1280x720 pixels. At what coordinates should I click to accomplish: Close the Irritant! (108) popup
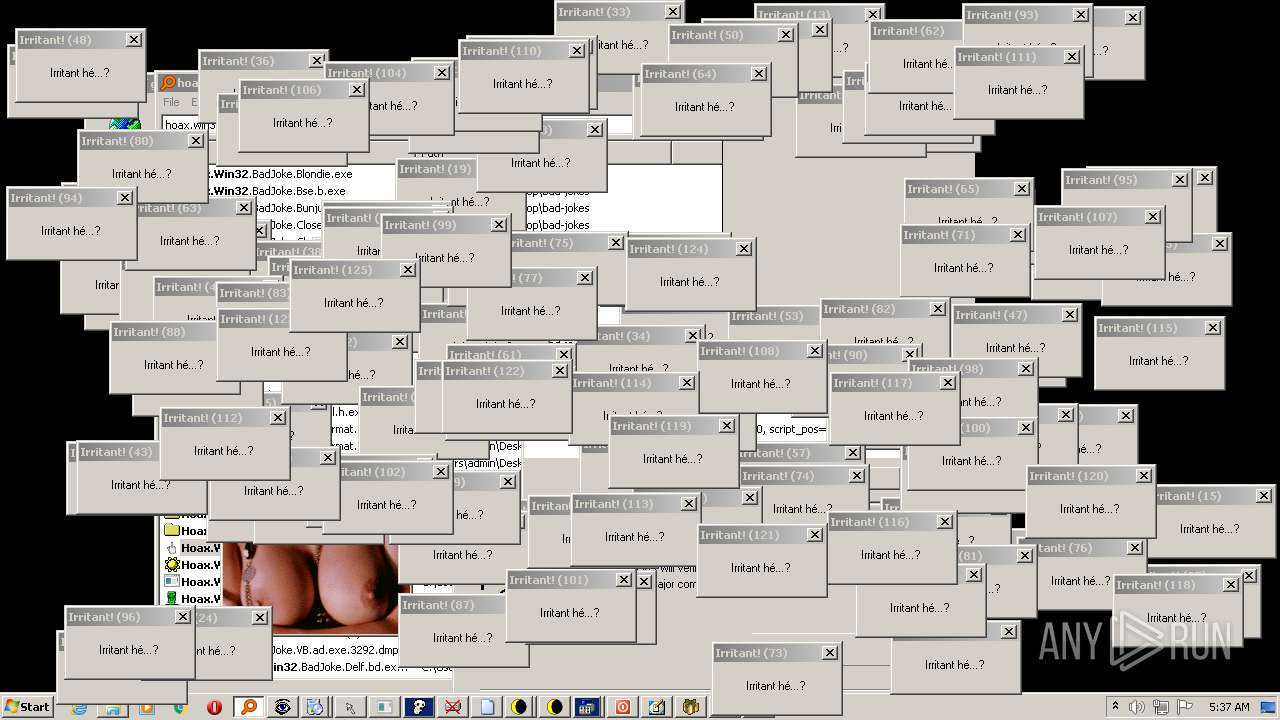814,351
